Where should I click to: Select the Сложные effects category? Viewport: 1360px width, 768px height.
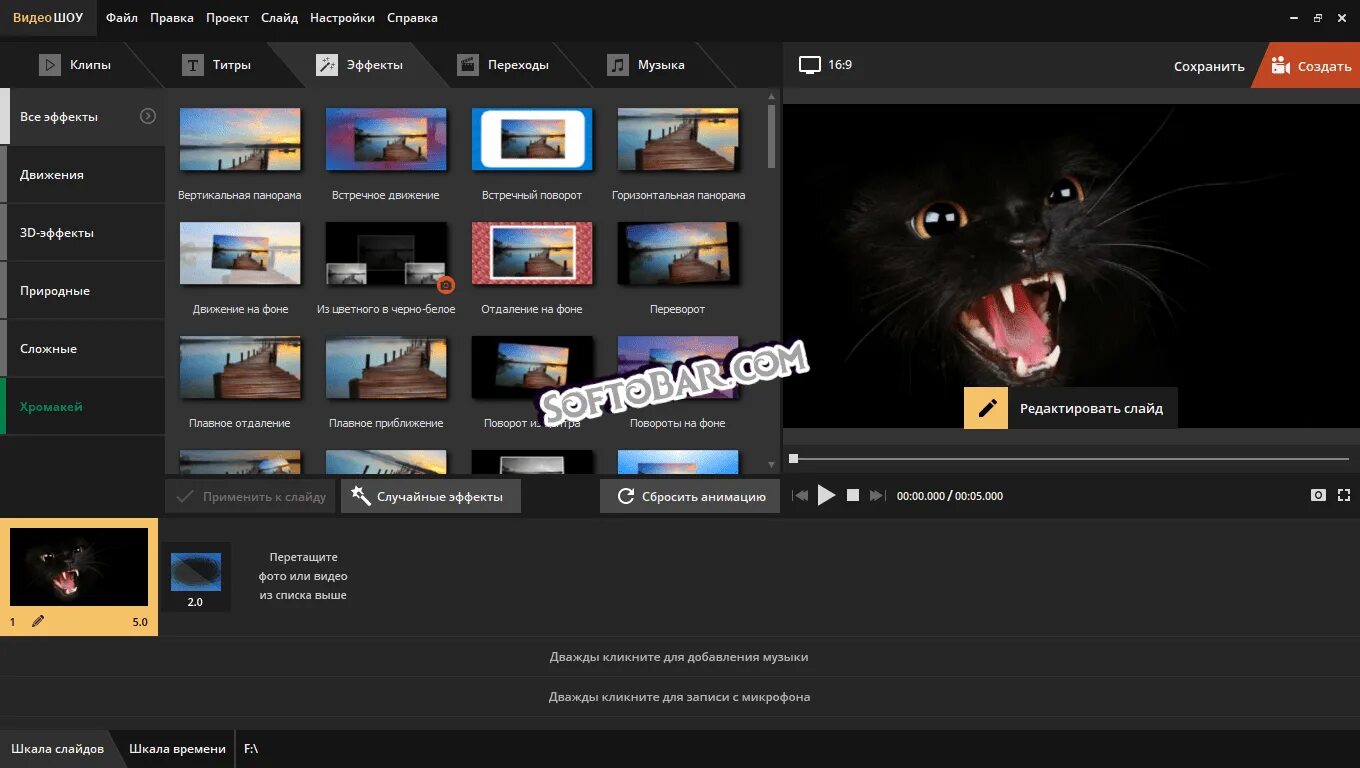coord(83,349)
